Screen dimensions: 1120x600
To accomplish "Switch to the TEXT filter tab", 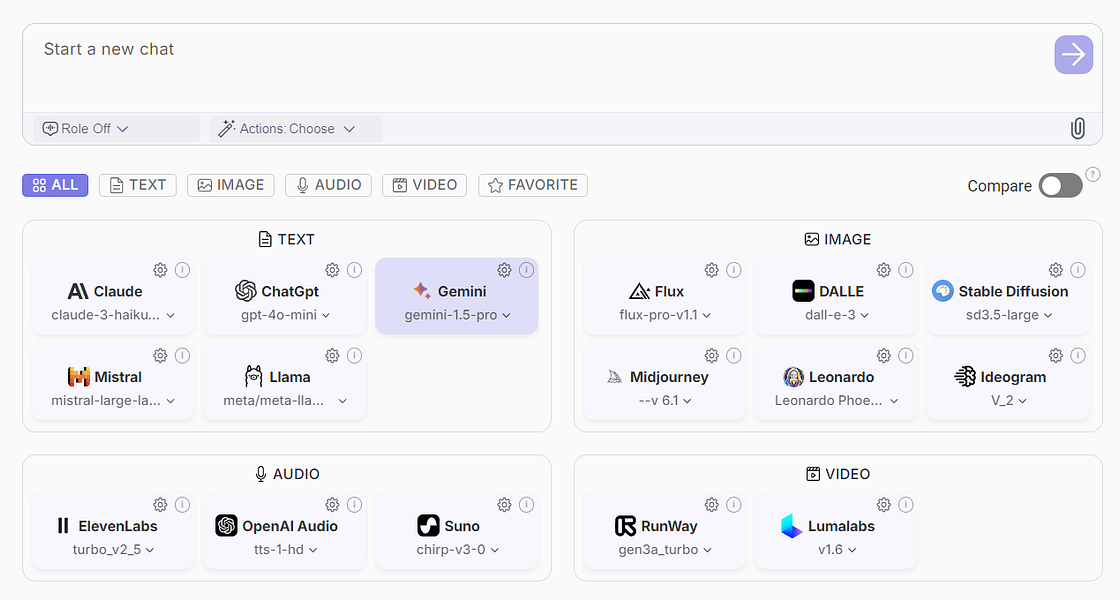I will coord(138,185).
